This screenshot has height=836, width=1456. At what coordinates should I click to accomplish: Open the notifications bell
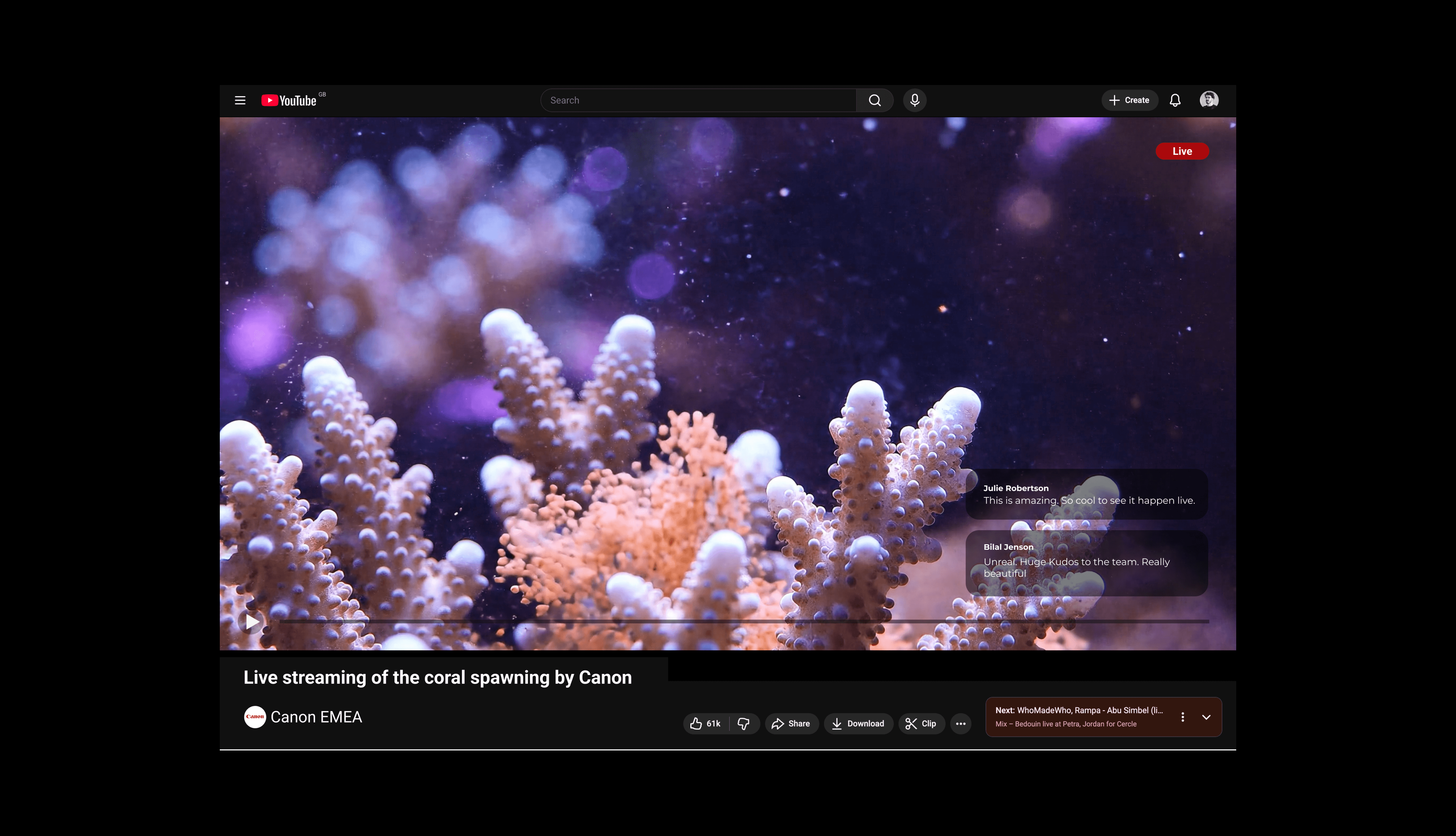coord(1175,100)
